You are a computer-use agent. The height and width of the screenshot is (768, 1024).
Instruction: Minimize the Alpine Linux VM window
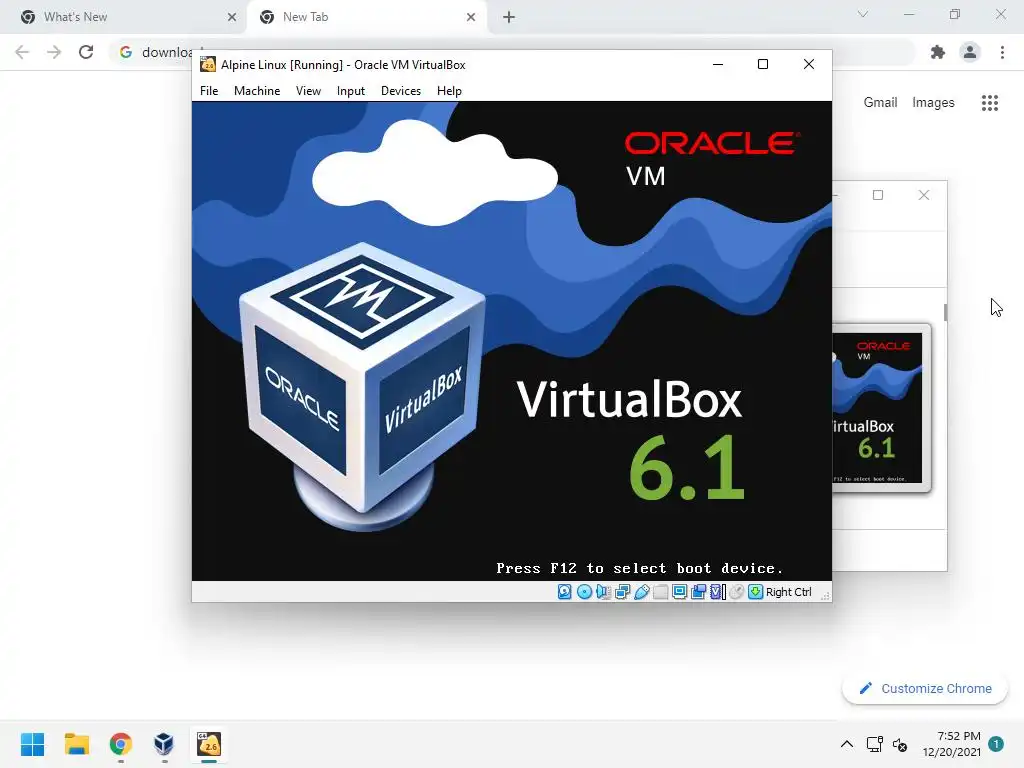[718, 64]
